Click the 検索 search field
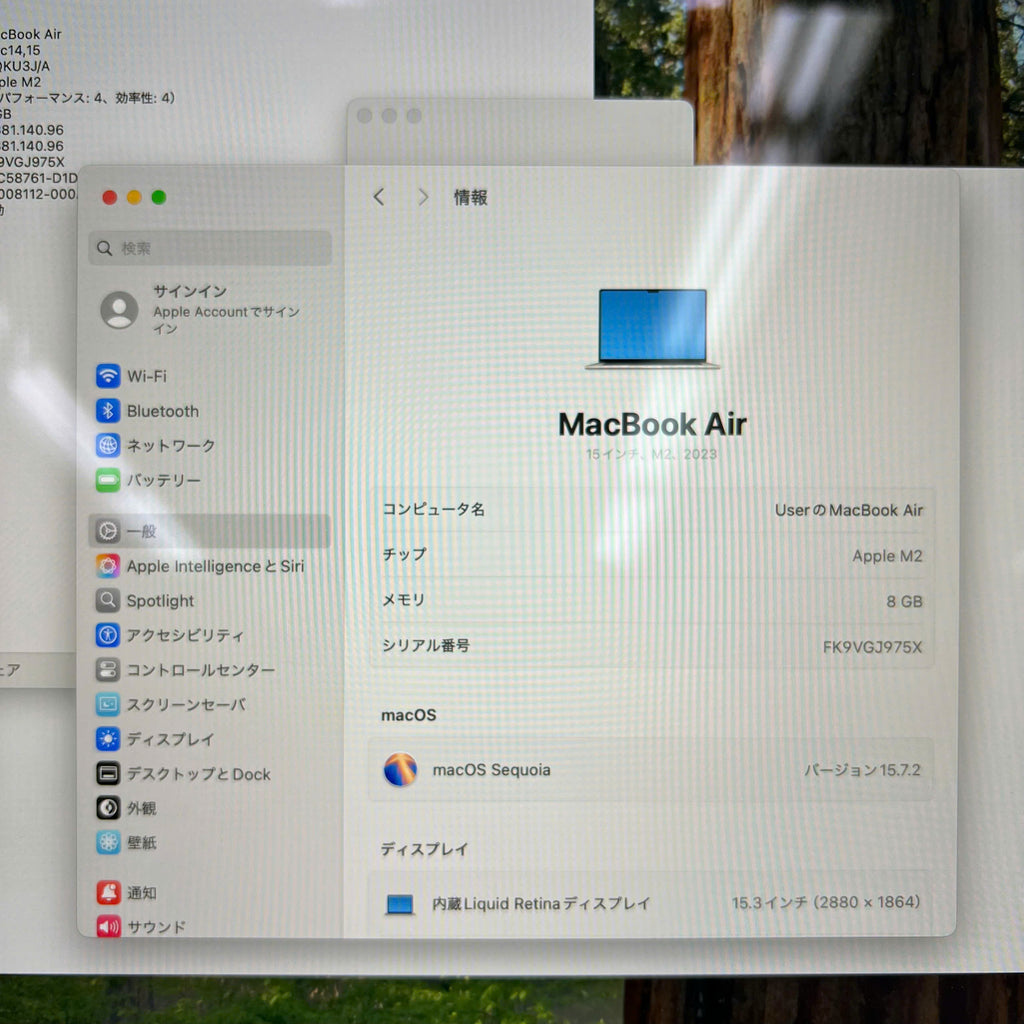This screenshot has height=1024, width=1024. [x=210, y=248]
